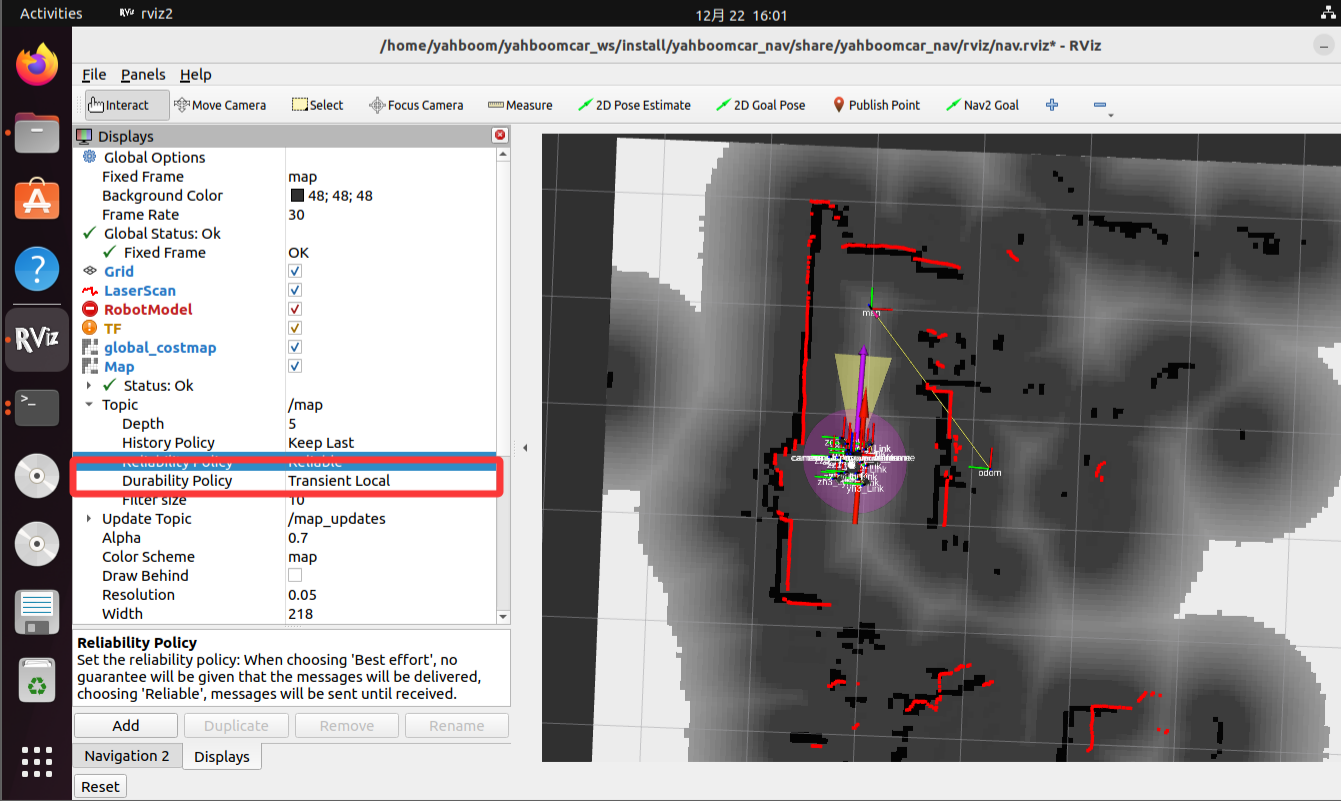Close the Displays panel
The image size is (1341, 801).
[500, 136]
